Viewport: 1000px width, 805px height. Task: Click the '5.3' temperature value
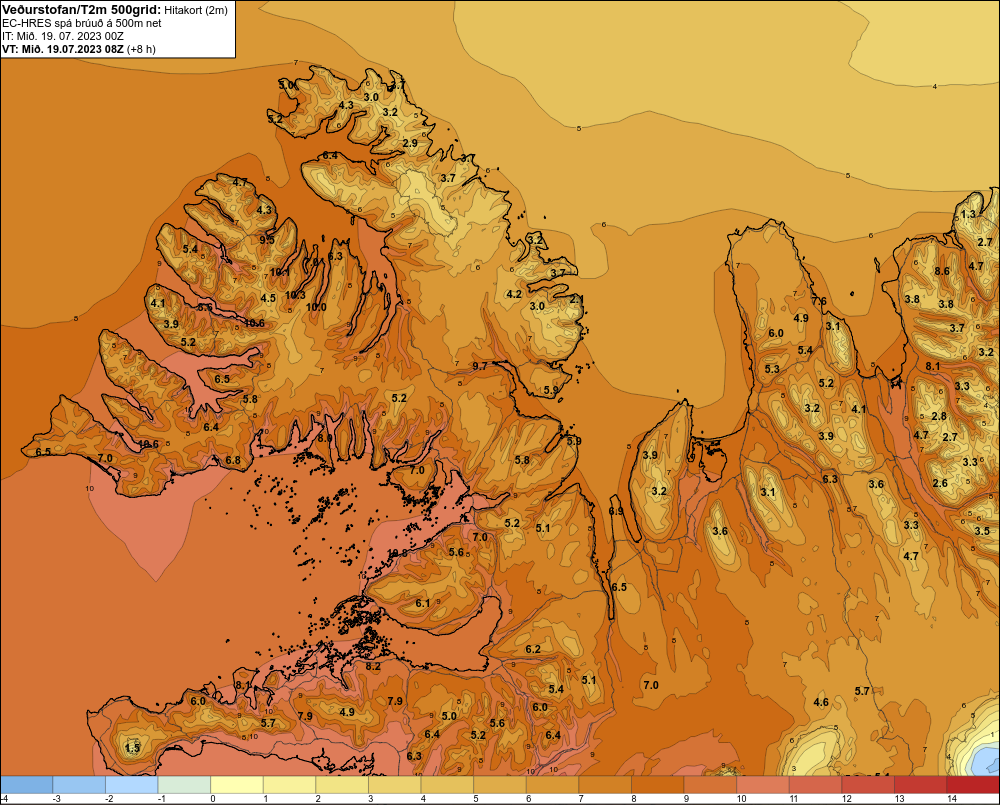pyautogui.click(x=772, y=369)
